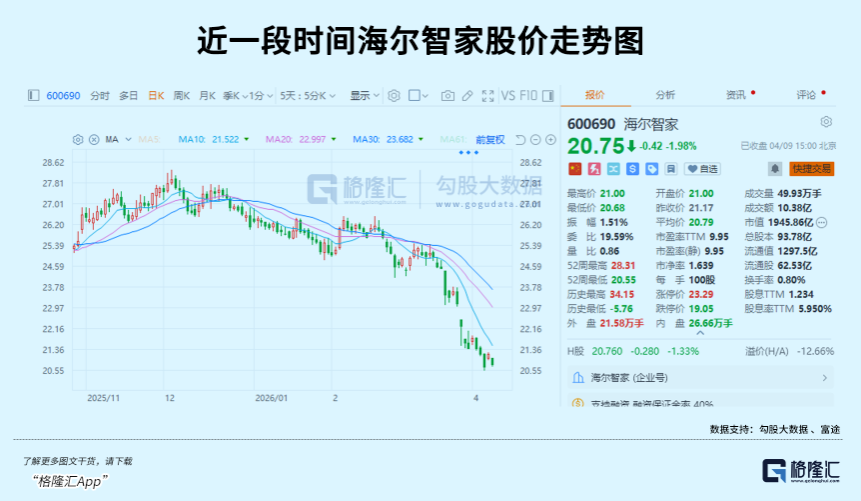This screenshot has width=861, height=501.
Task: Open chart settings gear in top toolbar
Action: [394, 96]
